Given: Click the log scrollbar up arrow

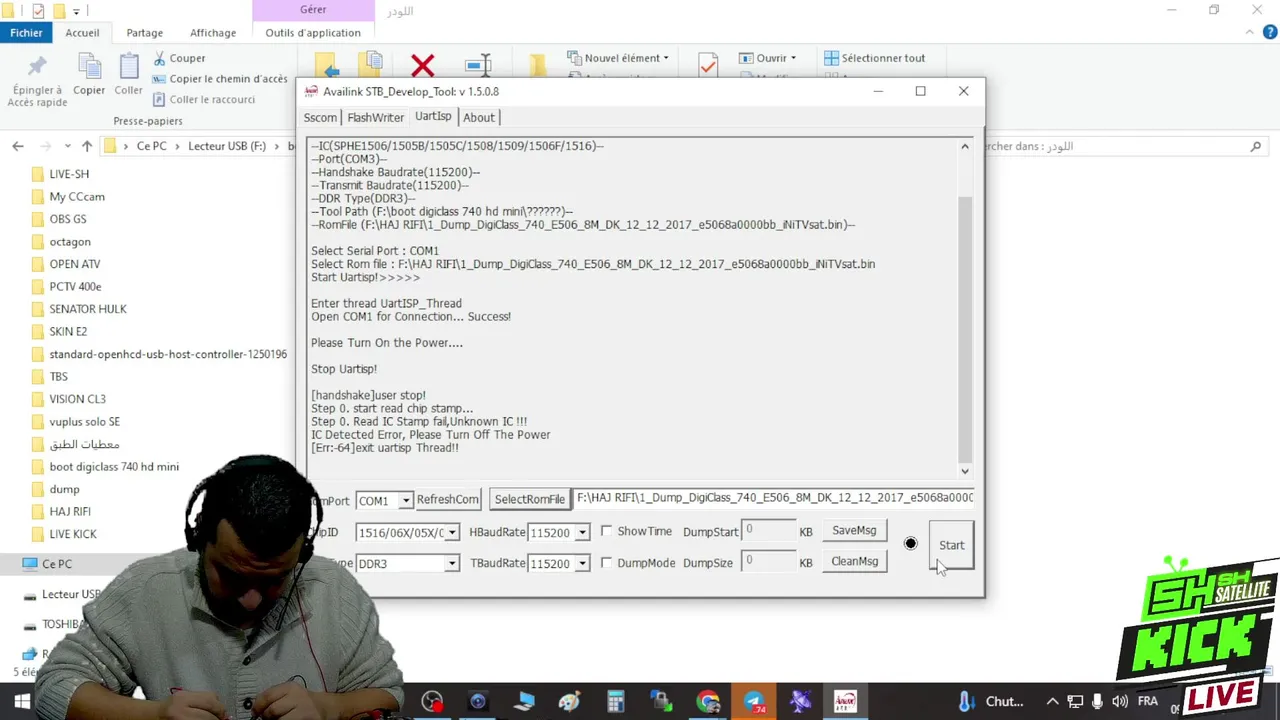Looking at the screenshot, I should coord(965,146).
